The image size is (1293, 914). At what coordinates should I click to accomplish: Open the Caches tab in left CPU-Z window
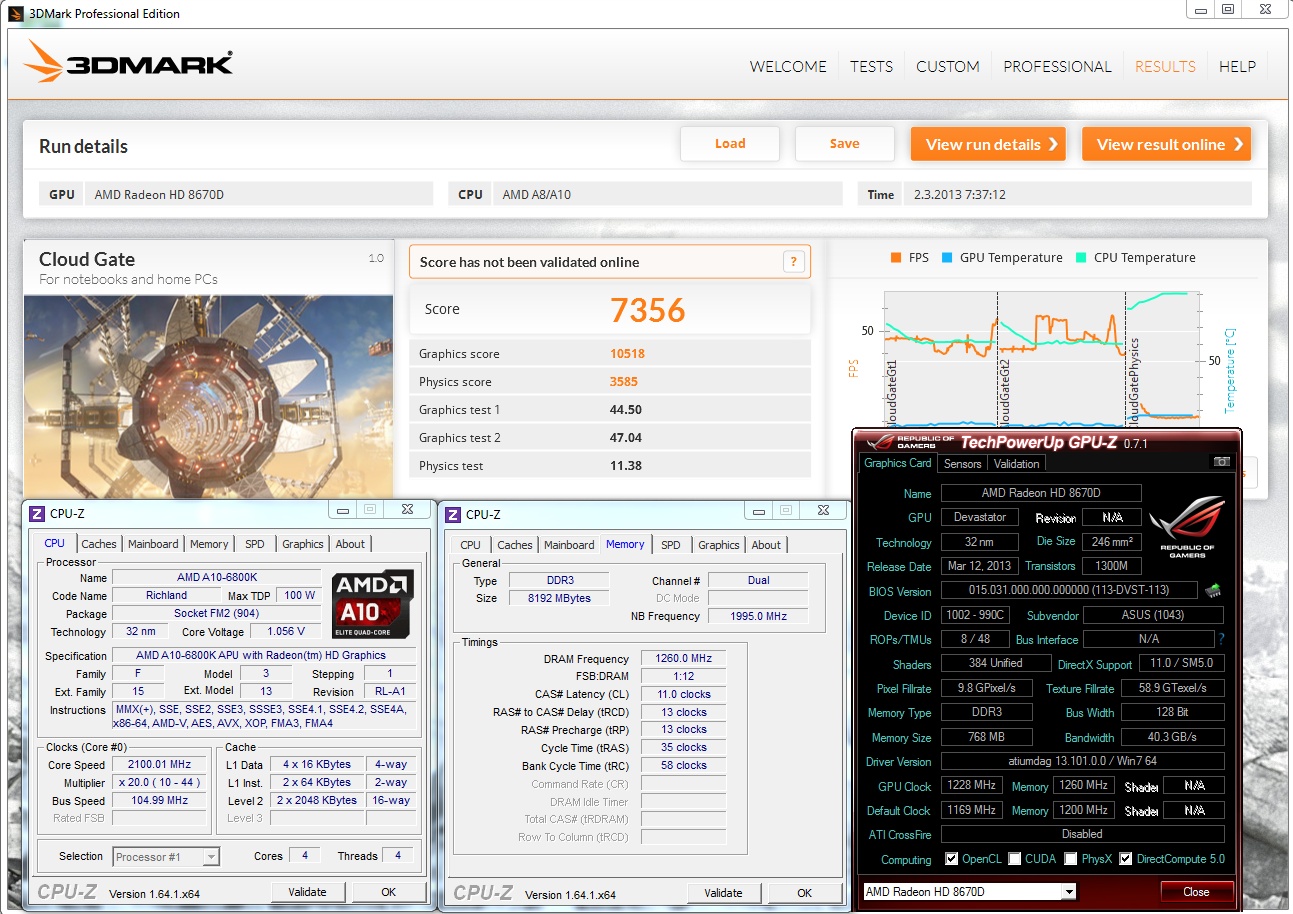pyautogui.click(x=99, y=544)
